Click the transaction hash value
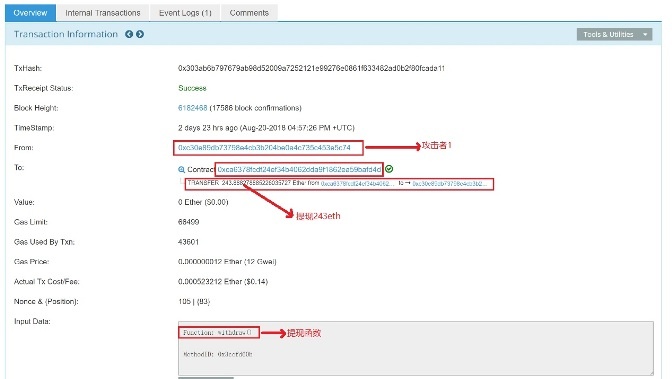The image size is (672, 379). (x=311, y=68)
